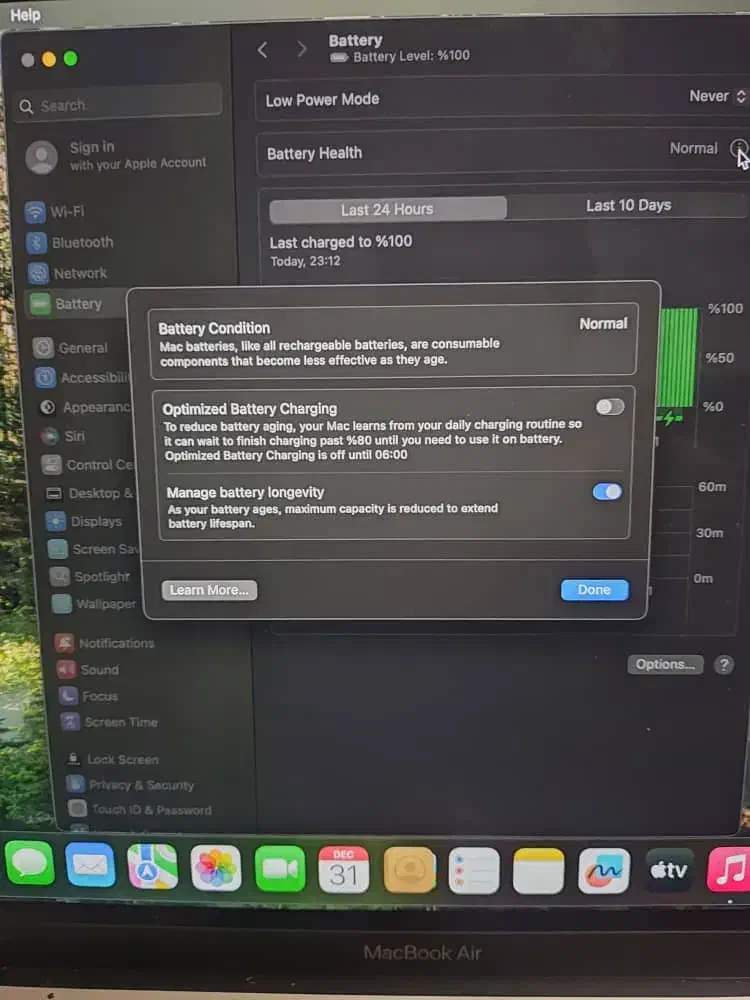
Task: Open the Low Power Mode dropdown
Action: (x=717, y=97)
